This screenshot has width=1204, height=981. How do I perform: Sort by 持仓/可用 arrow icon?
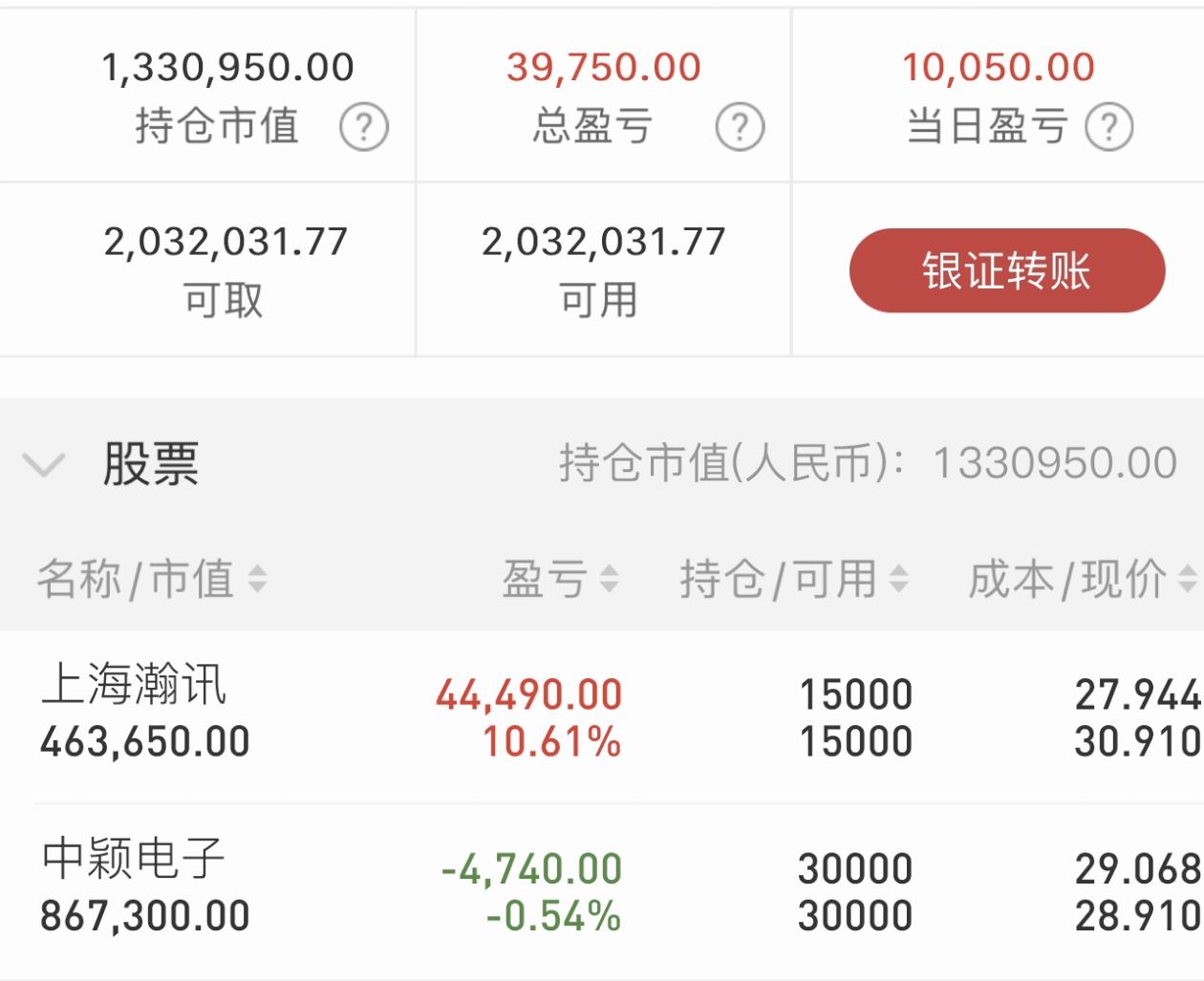pyautogui.click(x=898, y=579)
